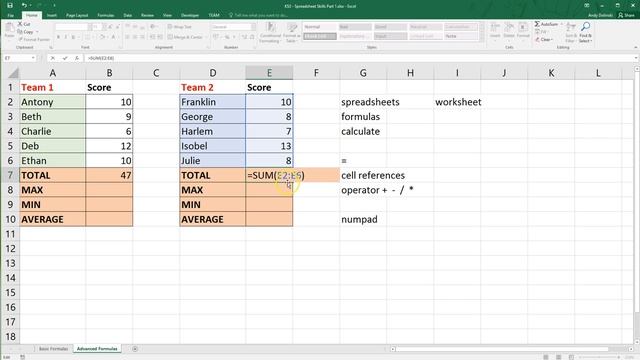This screenshot has height=360, width=640.
Task: Click Team 1 total cell showing 47
Action: tap(109, 175)
